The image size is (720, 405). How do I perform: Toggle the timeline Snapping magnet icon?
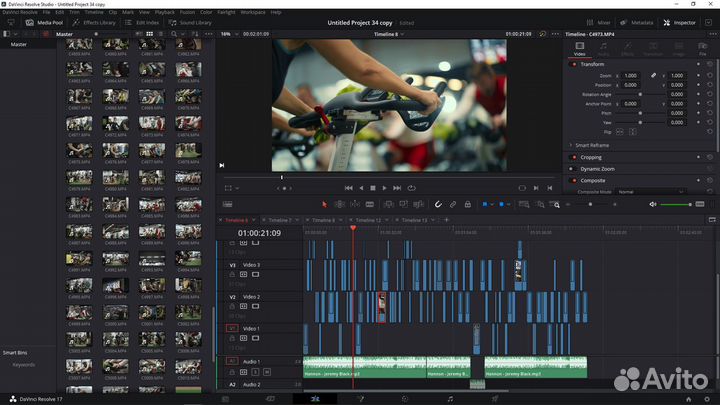(438, 204)
